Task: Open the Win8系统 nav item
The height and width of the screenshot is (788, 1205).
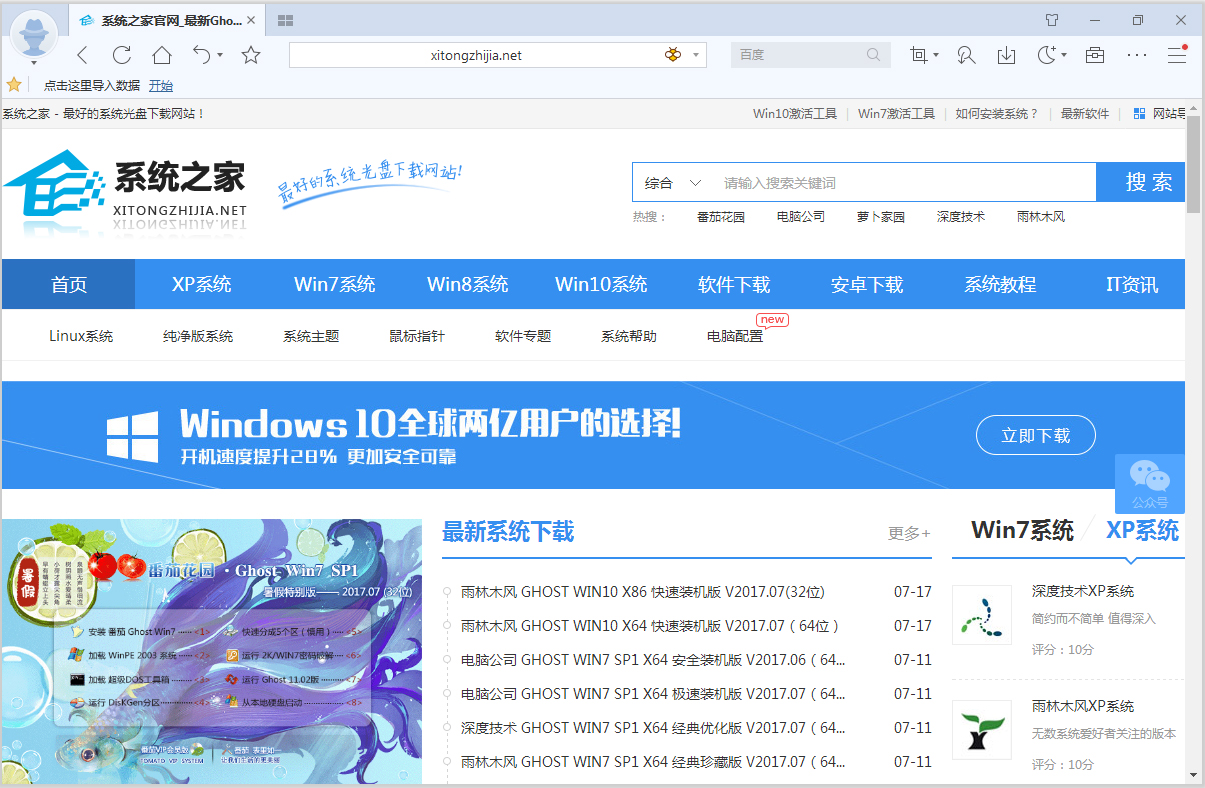Action: point(468,284)
